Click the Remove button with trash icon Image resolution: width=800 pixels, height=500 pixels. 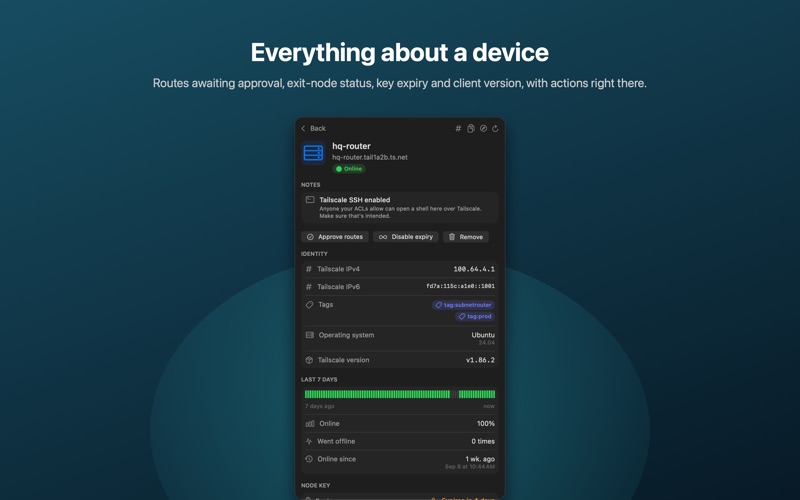pyautogui.click(x=466, y=237)
